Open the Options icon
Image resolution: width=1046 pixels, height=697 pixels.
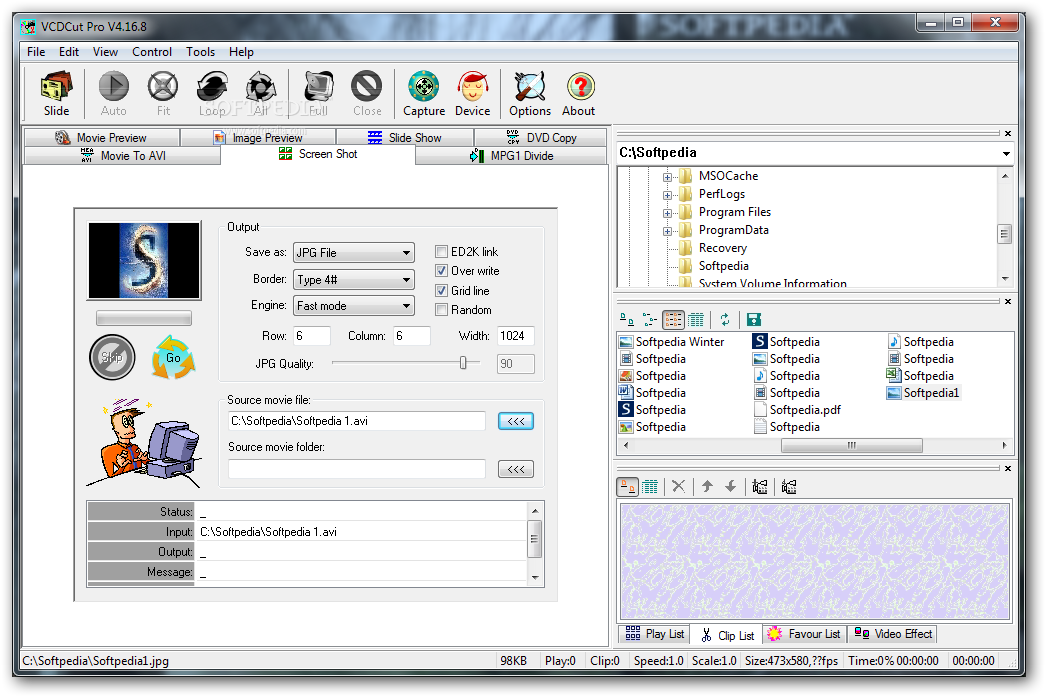coord(530,93)
